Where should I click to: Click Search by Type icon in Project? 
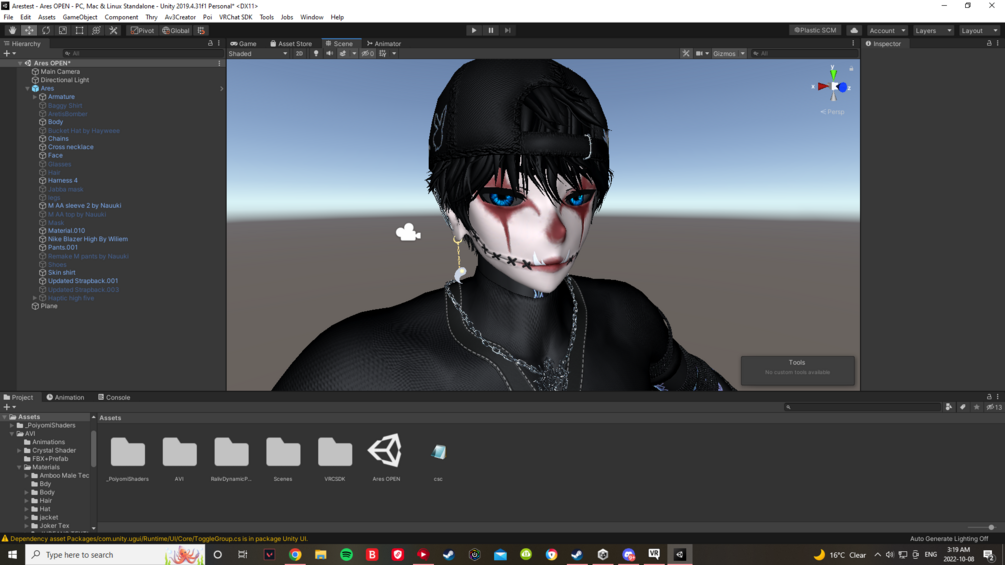949,407
